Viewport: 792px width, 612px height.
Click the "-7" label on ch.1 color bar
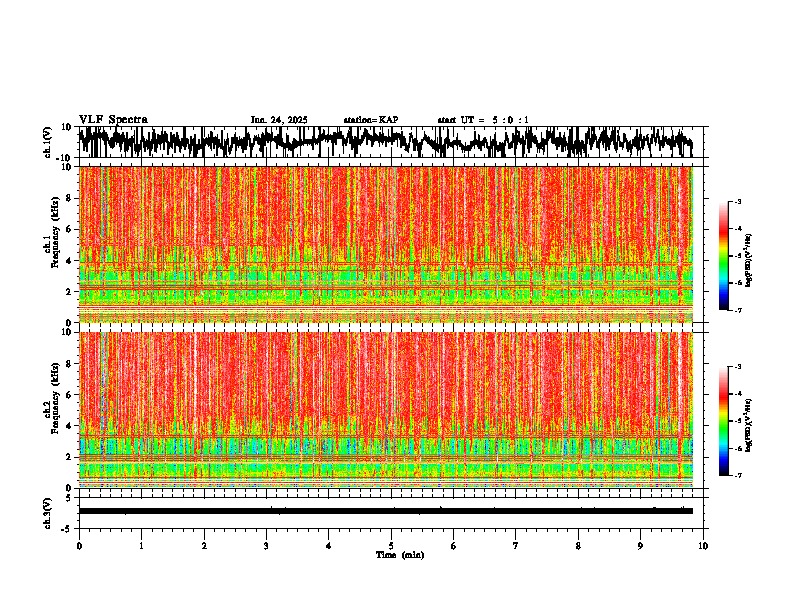point(737,310)
